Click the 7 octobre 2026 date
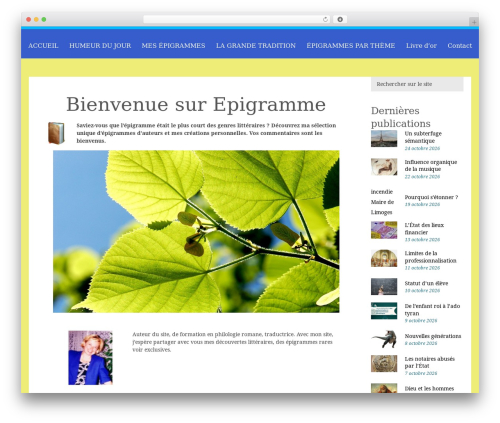Image resolution: width=500 pixels, height=423 pixels. click(421, 373)
